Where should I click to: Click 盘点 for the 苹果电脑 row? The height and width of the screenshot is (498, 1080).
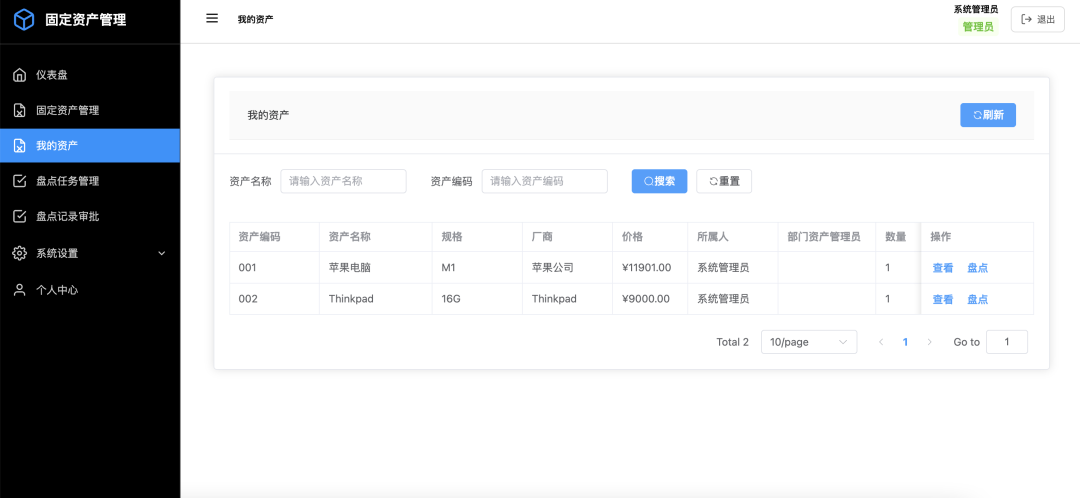977,268
